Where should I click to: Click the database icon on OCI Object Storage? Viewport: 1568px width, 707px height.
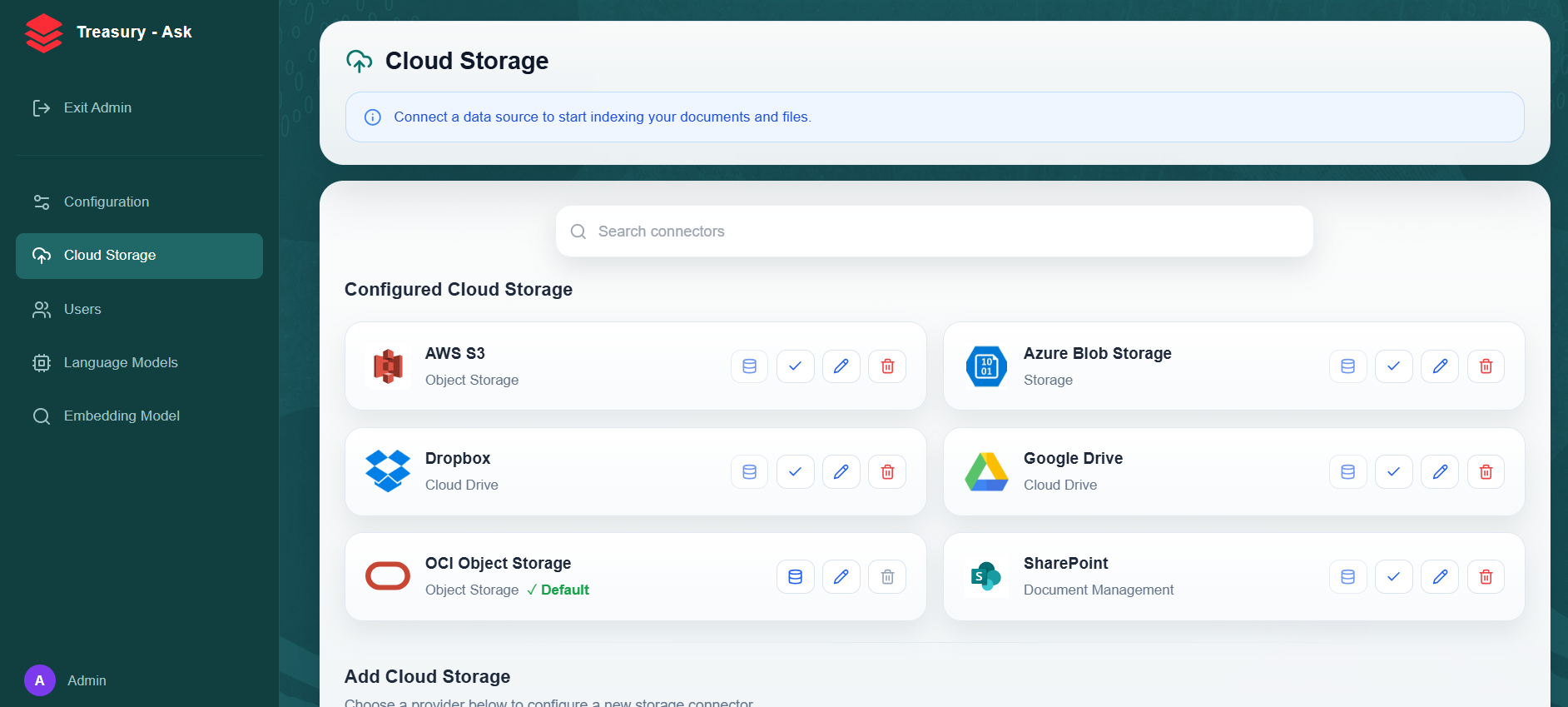click(x=795, y=577)
